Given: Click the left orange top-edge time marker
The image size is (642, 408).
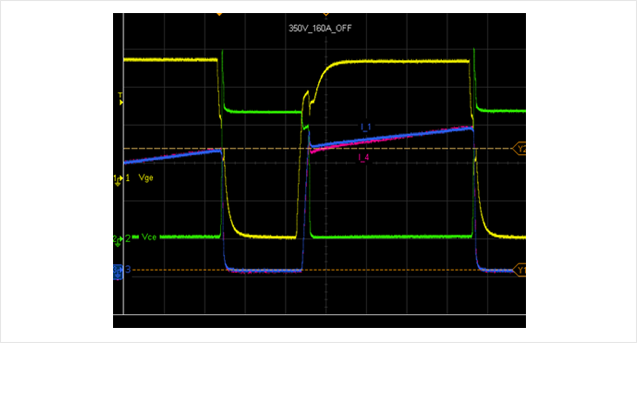Looking at the screenshot, I should [x=219, y=14].
